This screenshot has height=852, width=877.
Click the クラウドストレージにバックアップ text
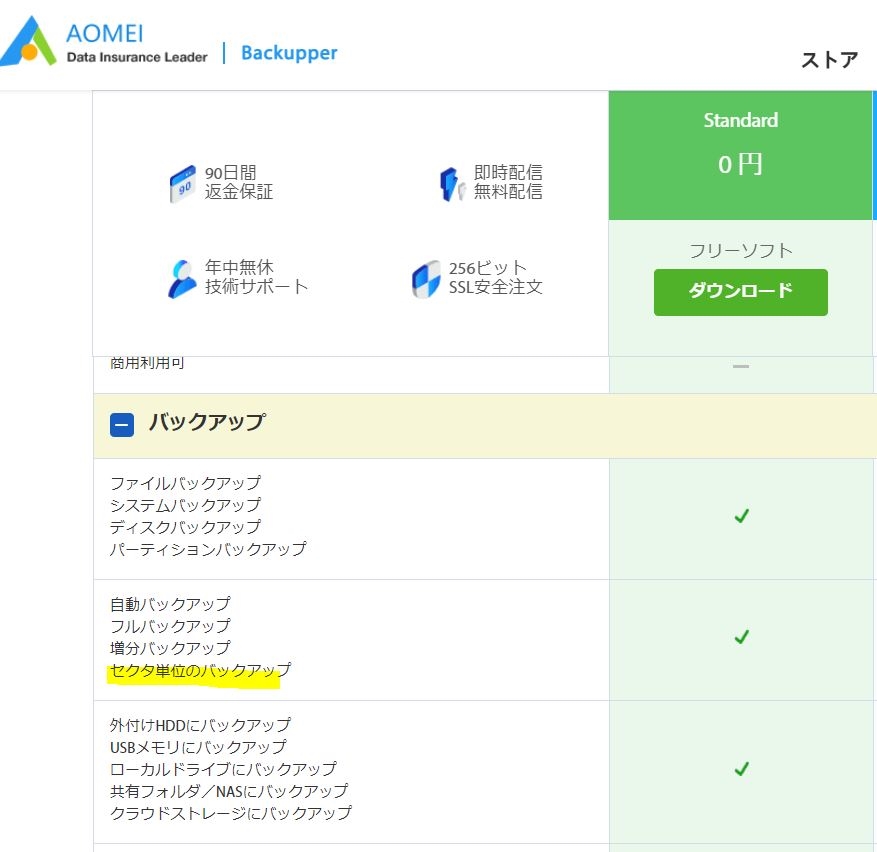click(x=231, y=813)
